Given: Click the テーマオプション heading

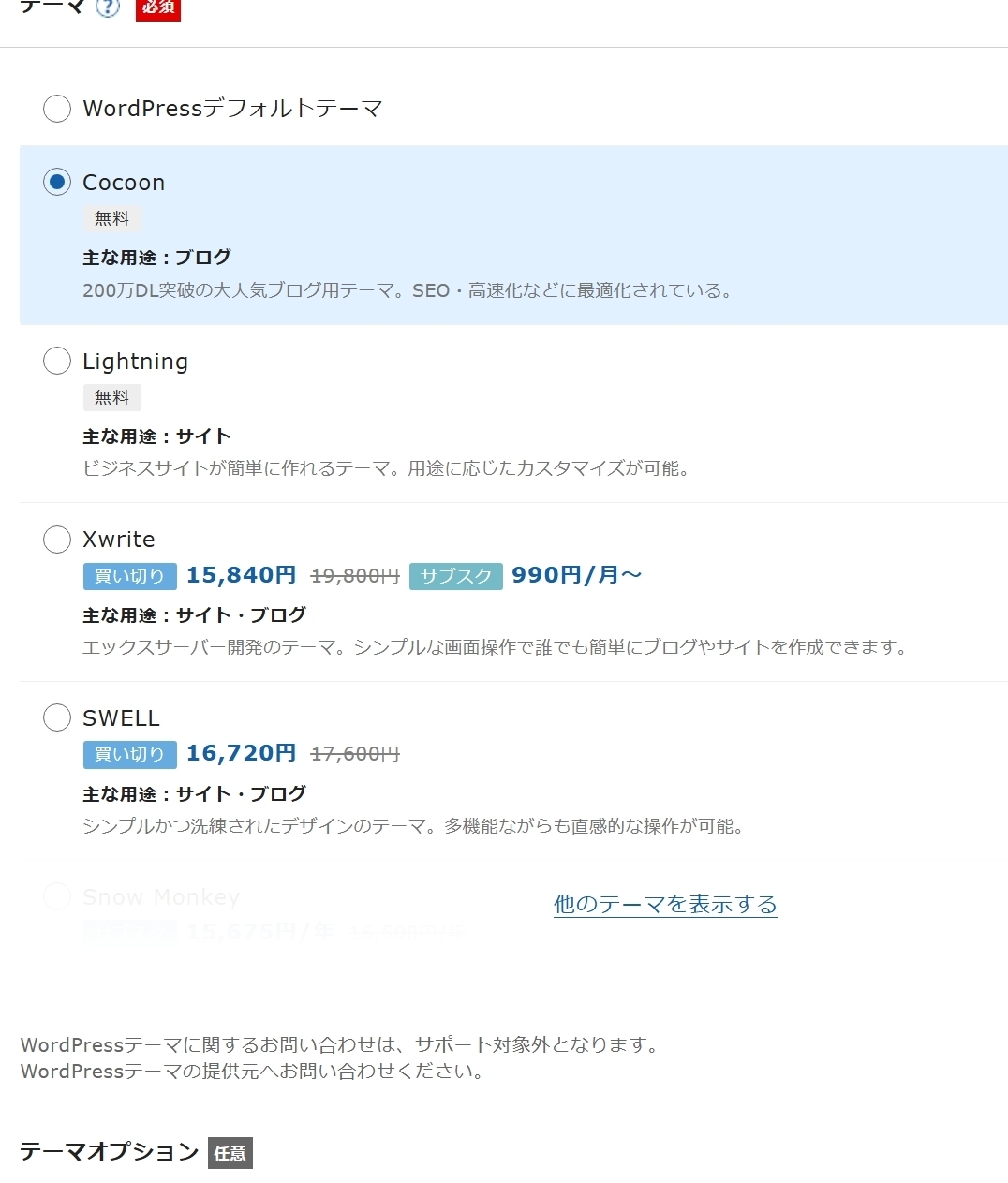Looking at the screenshot, I should pyautogui.click(x=110, y=1151).
